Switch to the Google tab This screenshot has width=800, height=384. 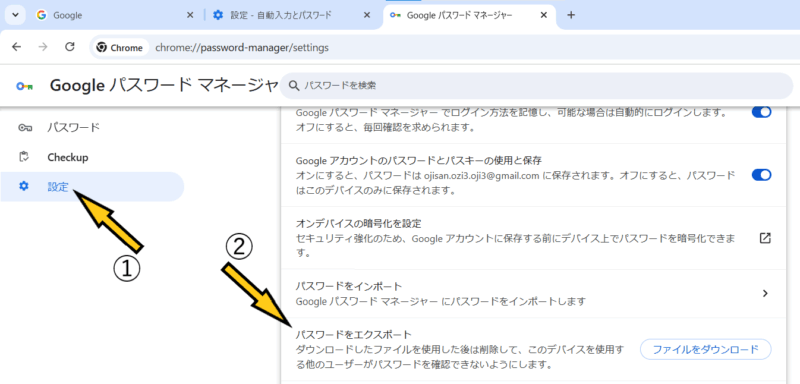click(115, 15)
